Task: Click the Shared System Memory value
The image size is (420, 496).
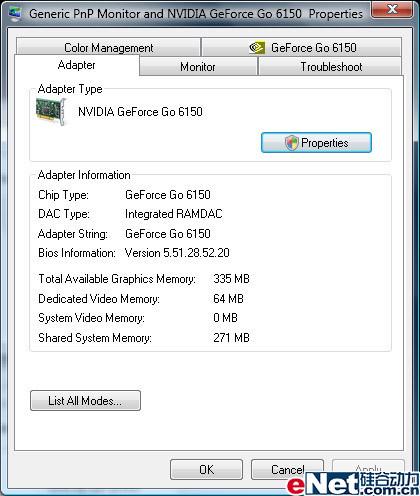Action: pos(231,337)
